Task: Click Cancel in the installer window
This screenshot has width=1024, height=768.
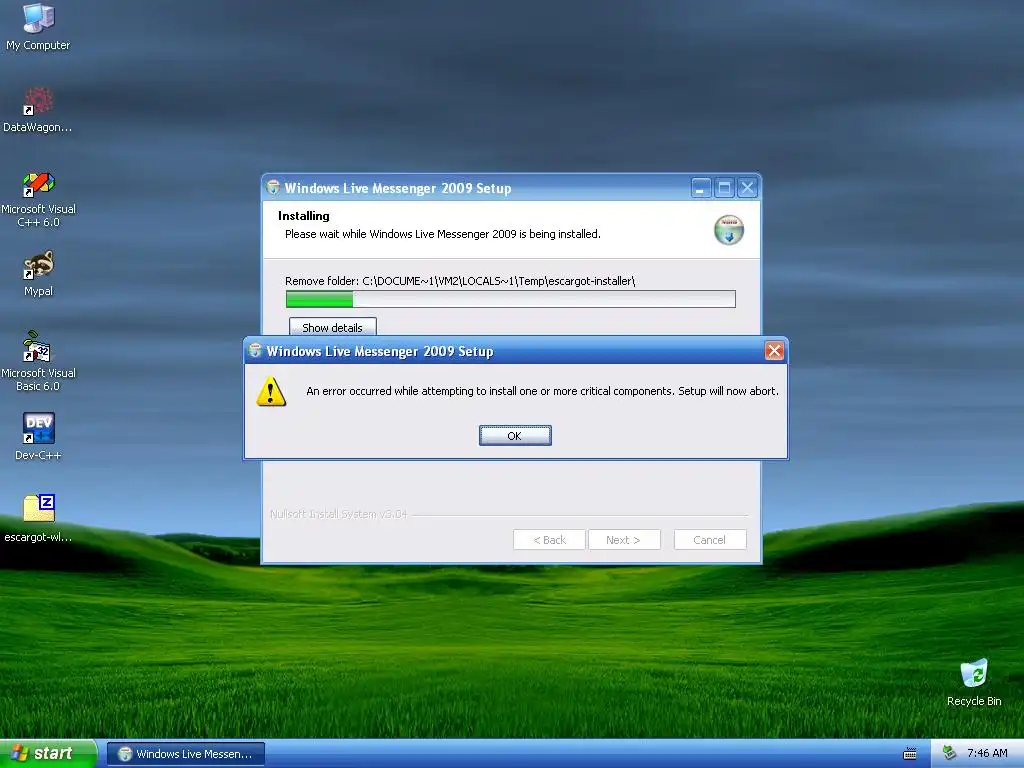Action: point(710,539)
